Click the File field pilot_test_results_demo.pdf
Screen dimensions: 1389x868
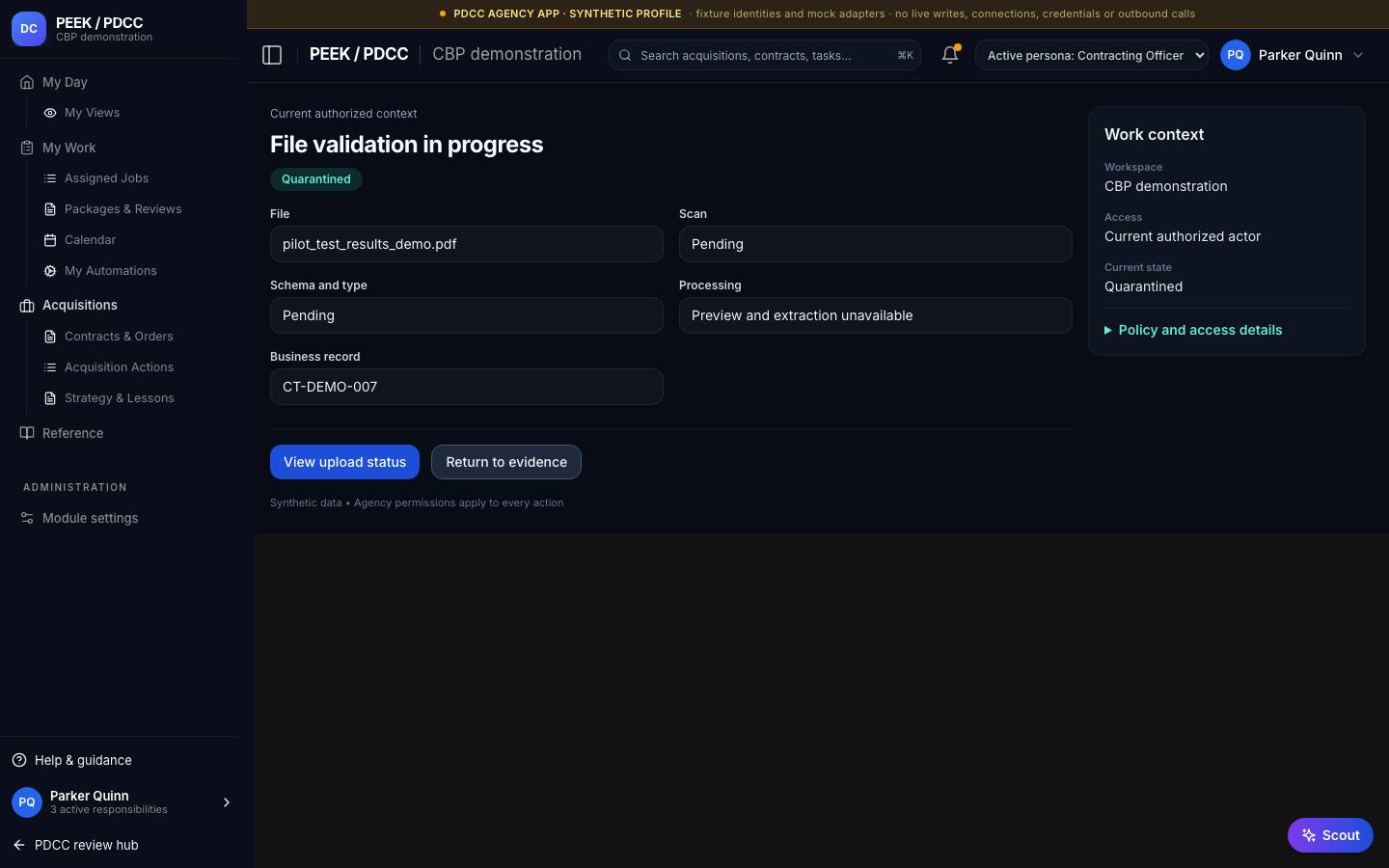pos(467,244)
